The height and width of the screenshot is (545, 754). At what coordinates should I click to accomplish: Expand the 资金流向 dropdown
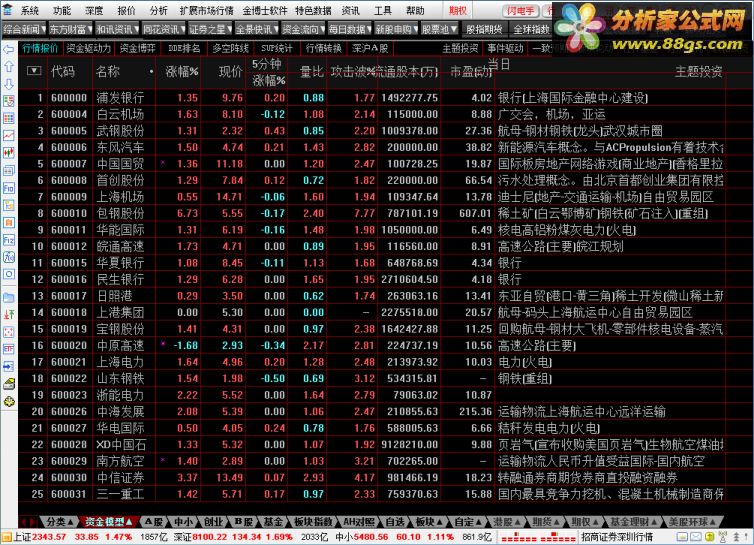click(303, 29)
